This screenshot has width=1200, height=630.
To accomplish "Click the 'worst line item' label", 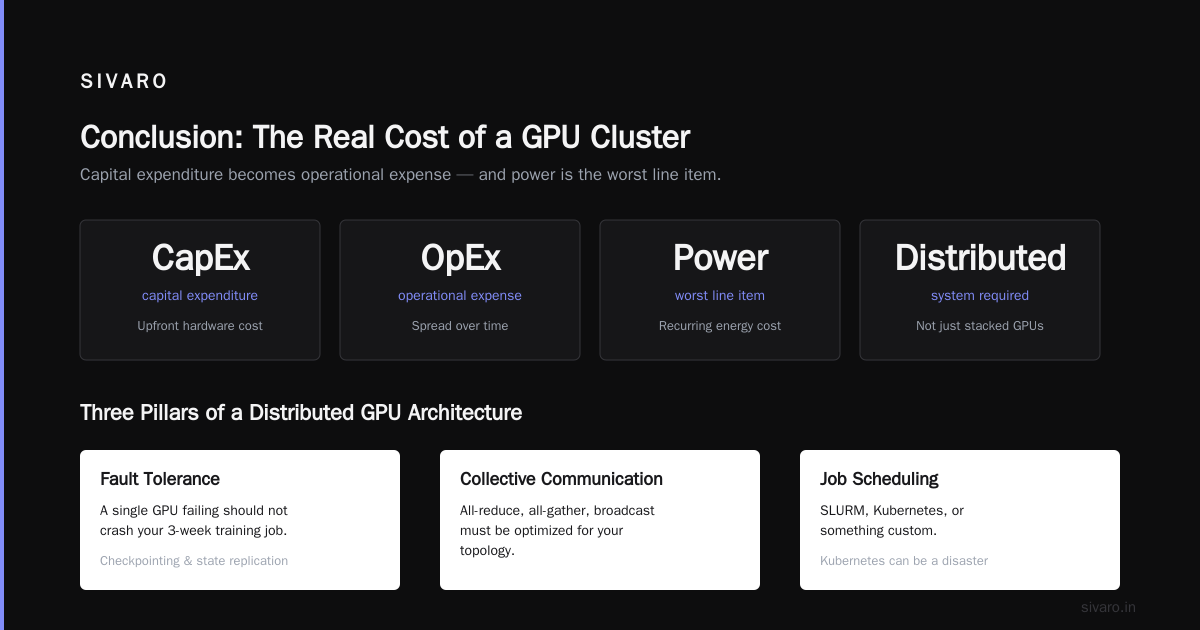I will tap(720, 296).
